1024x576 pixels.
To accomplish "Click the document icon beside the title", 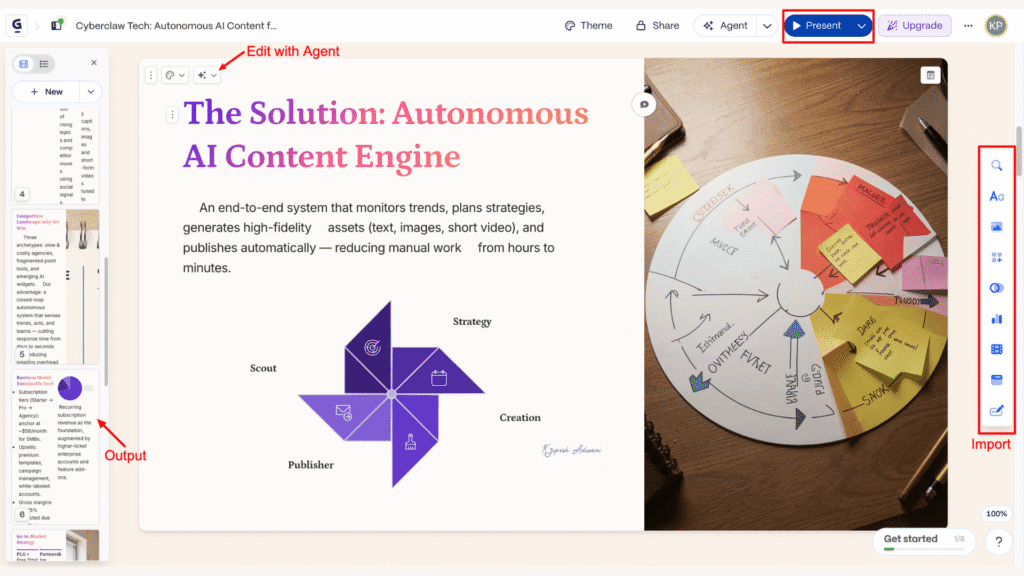I will coord(57,25).
